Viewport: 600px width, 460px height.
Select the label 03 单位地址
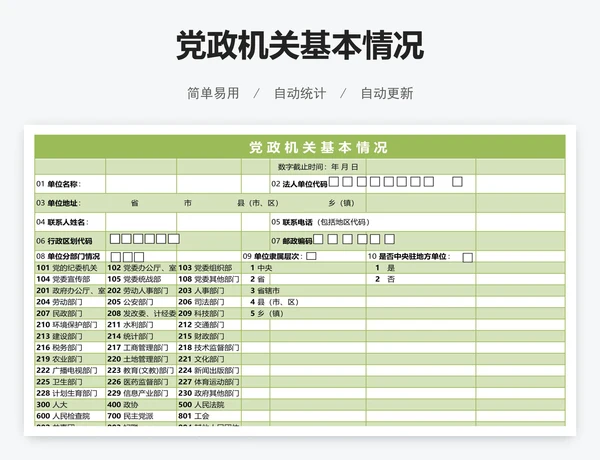coord(59,203)
